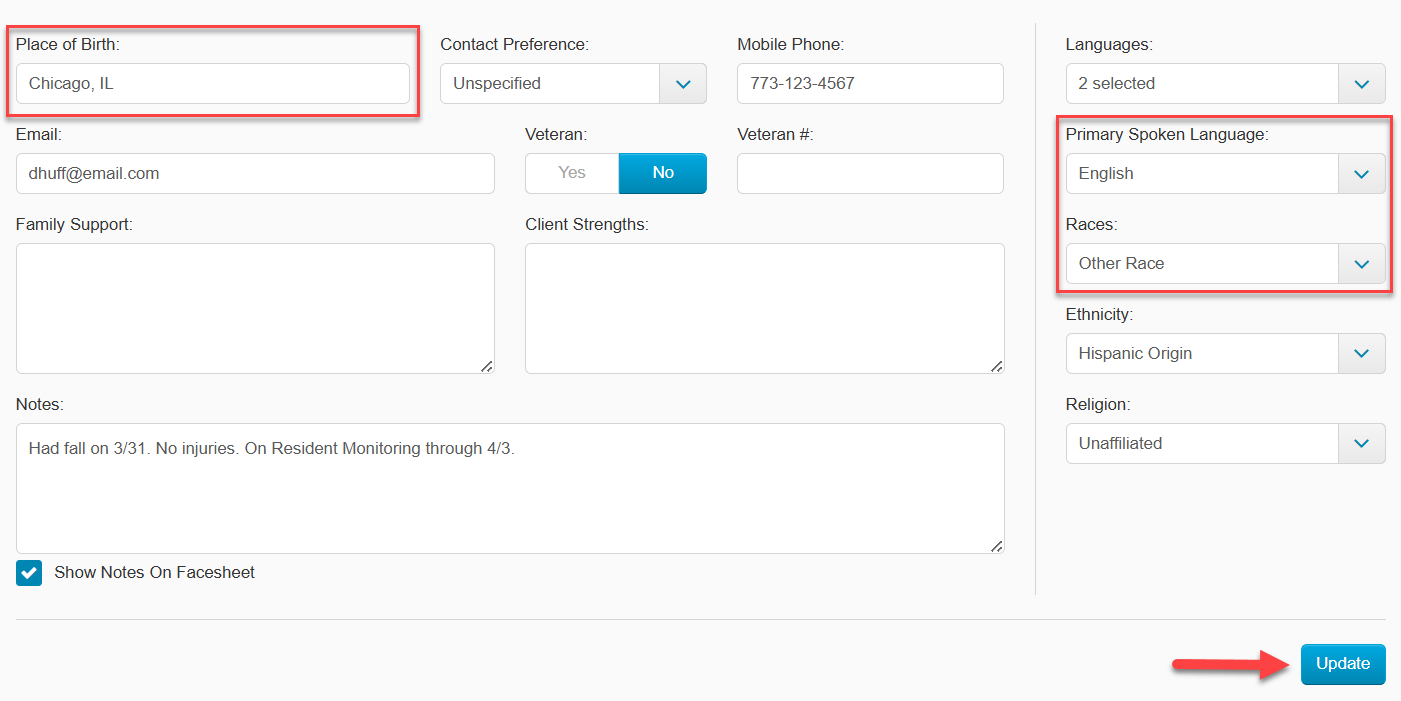The image size is (1401, 701).
Task: Select No on the Veteran toggle
Action: (x=663, y=173)
